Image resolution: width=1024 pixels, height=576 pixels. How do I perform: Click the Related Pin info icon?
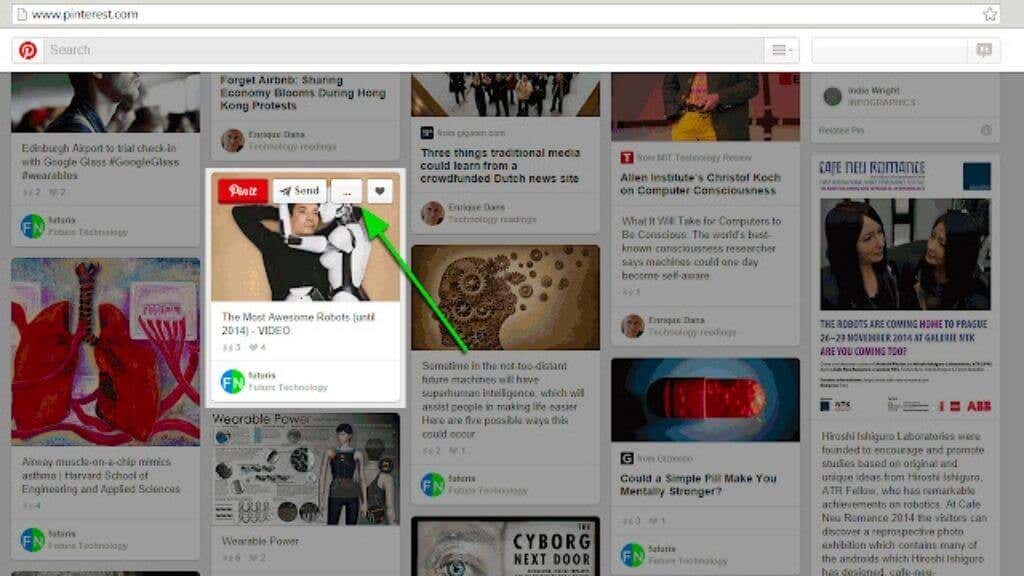tap(986, 131)
